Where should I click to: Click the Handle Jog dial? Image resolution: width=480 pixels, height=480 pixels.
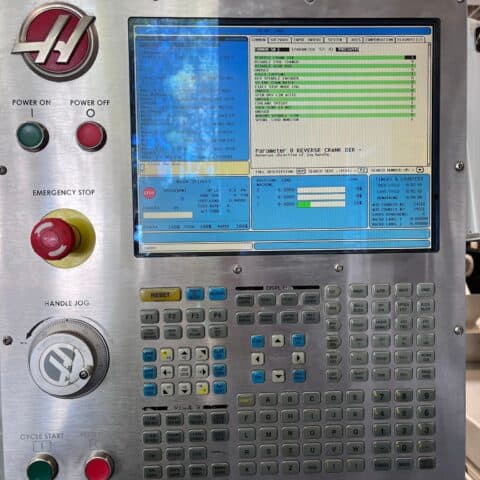(x=69, y=358)
